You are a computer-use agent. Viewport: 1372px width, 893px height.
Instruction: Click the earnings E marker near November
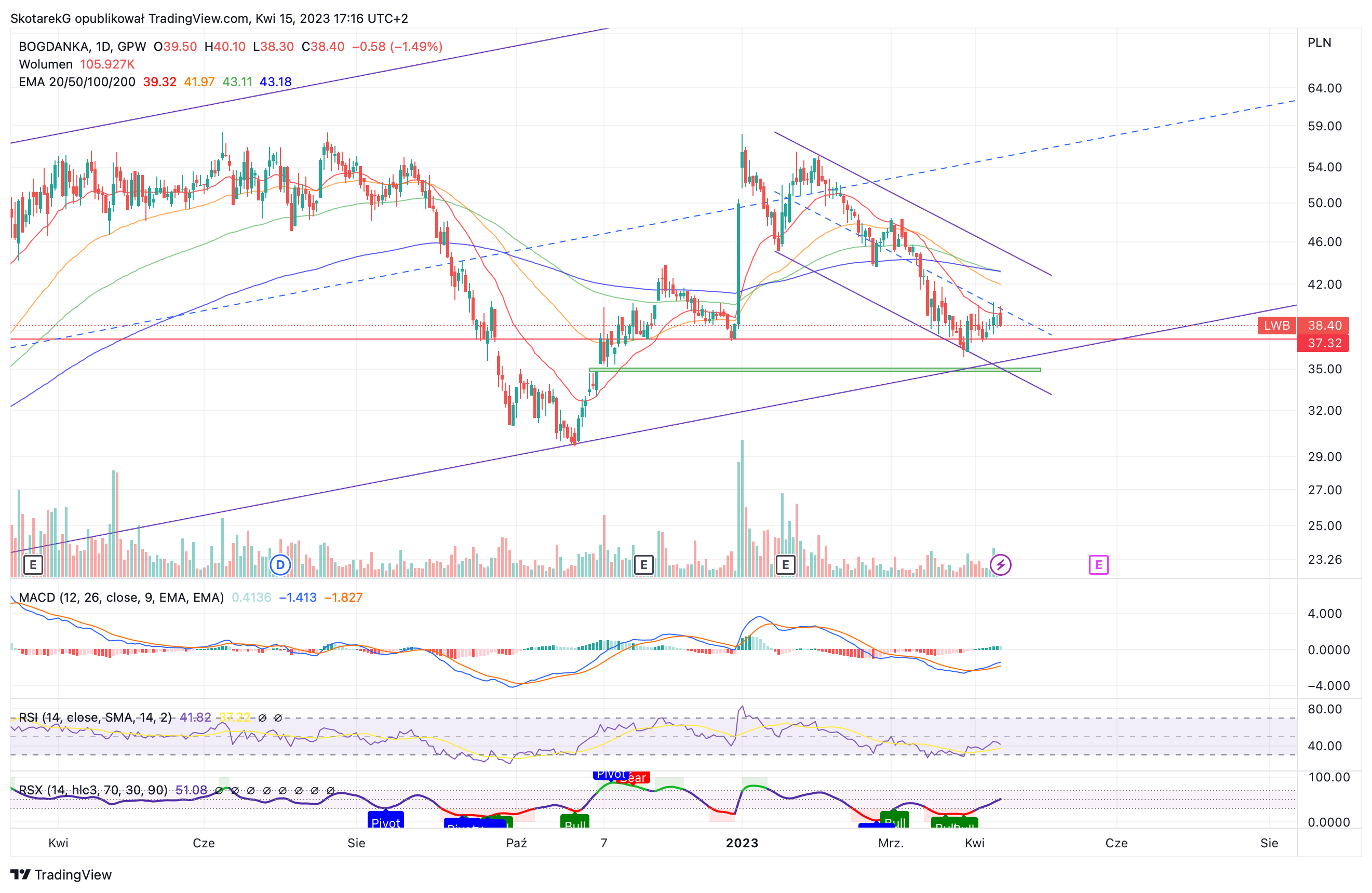tap(643, 564)
